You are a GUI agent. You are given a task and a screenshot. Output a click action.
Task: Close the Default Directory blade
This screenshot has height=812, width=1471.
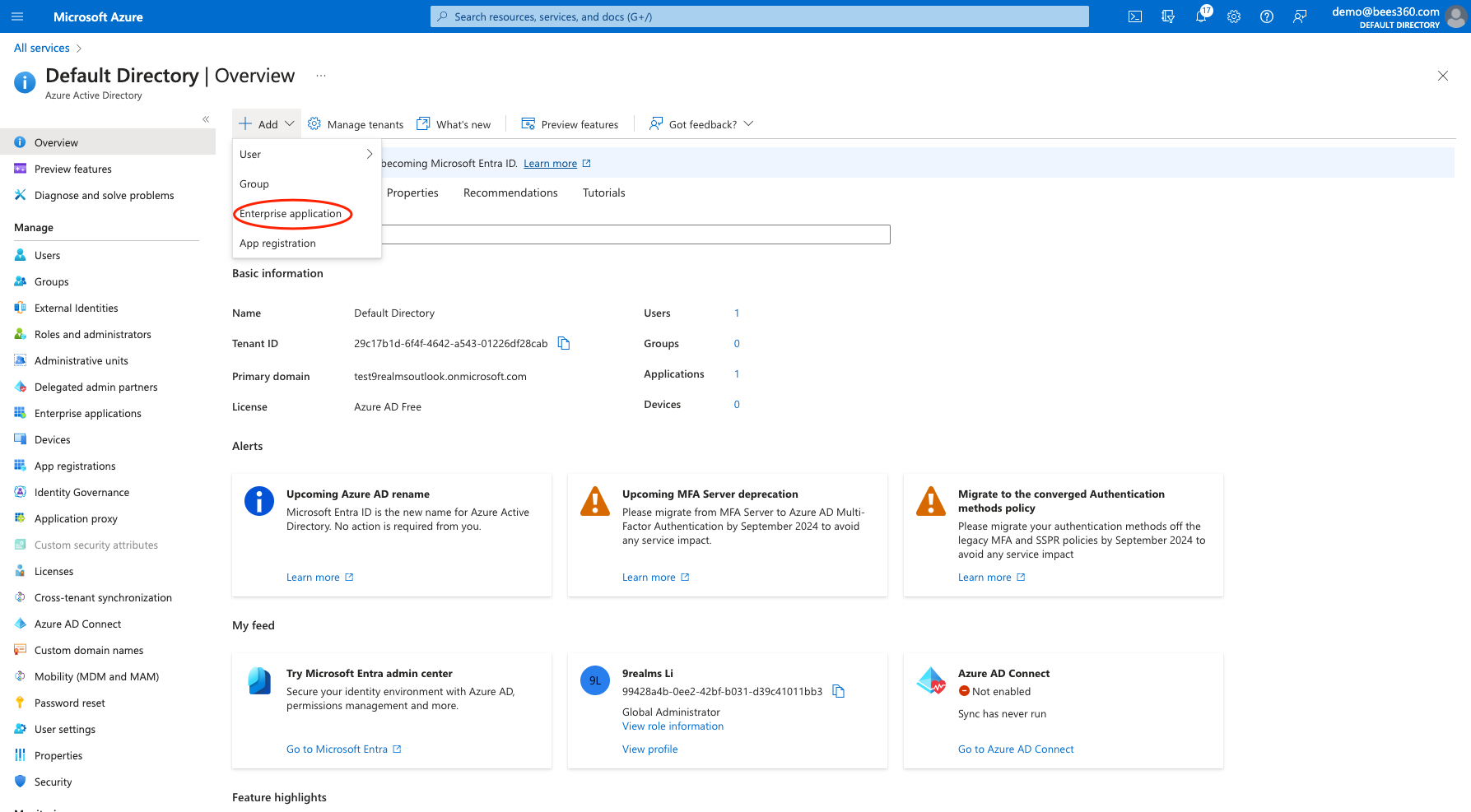click(1443, 76)
